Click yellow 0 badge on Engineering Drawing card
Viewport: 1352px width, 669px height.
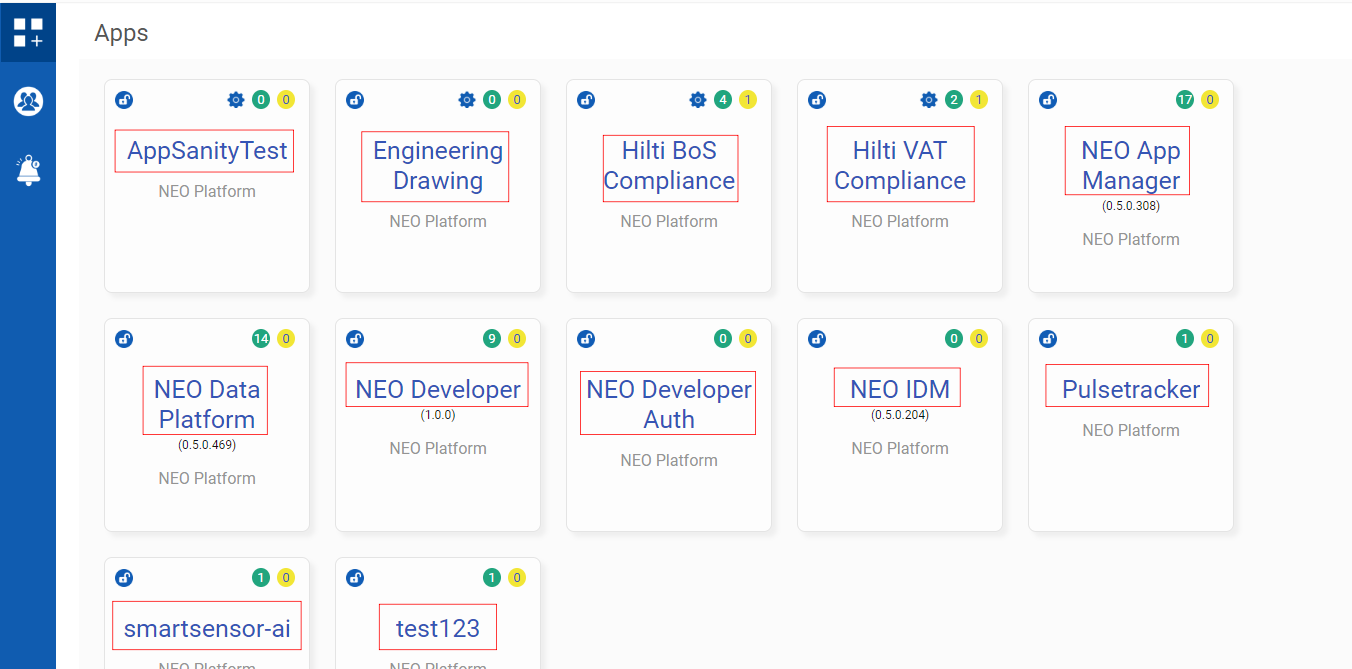pyautogui.click(x=517, y=100)
